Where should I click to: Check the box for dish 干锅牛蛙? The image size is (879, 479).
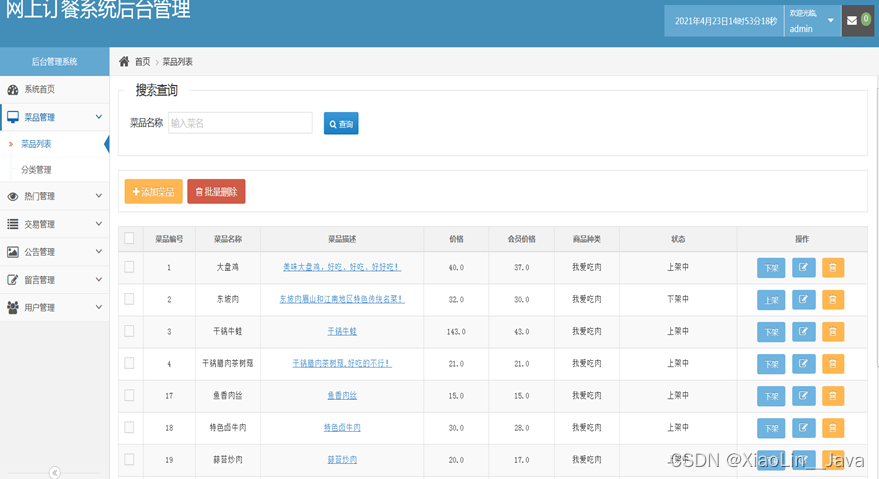(x=129, y=331)
